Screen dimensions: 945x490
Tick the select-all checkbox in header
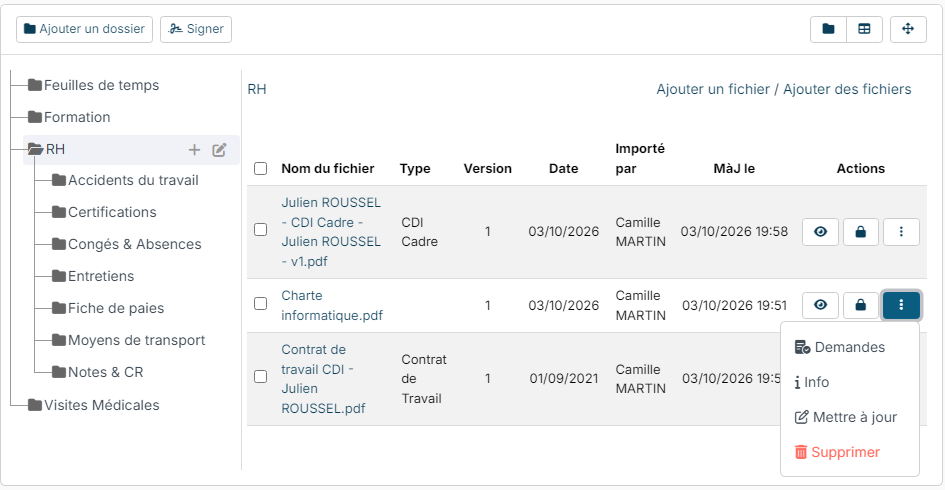(x=260, y=168)
